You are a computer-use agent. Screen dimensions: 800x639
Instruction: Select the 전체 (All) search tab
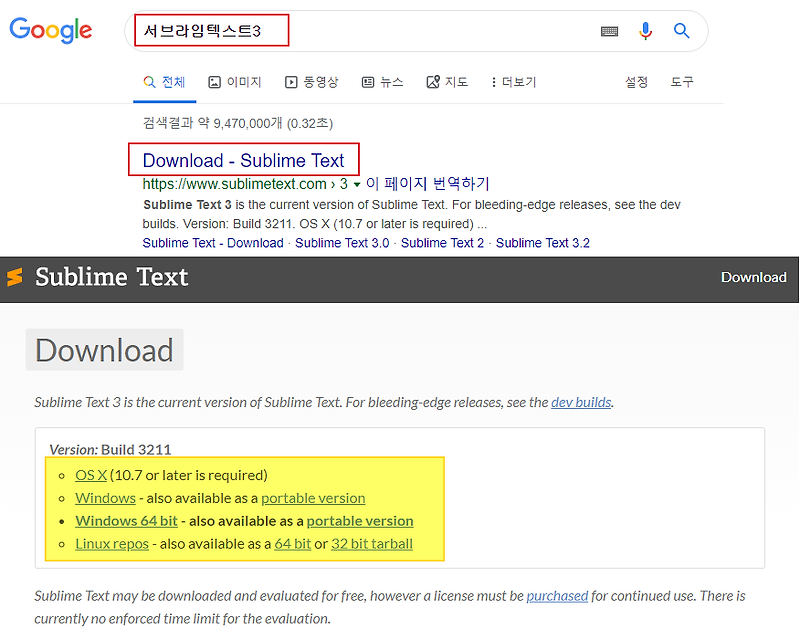pyautogui.click(x=164, y=82)
